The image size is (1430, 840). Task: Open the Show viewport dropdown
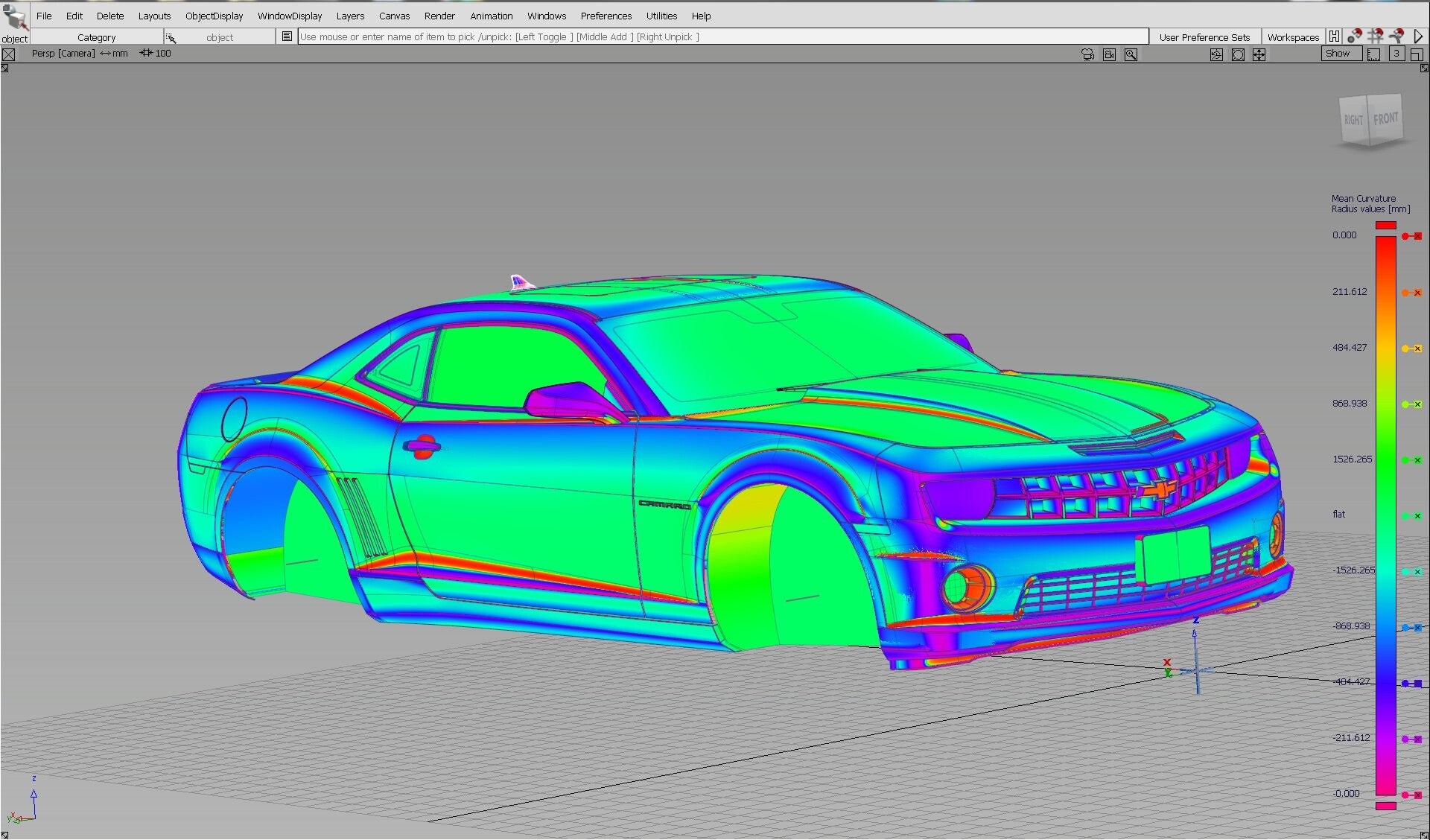(1341, 54)
